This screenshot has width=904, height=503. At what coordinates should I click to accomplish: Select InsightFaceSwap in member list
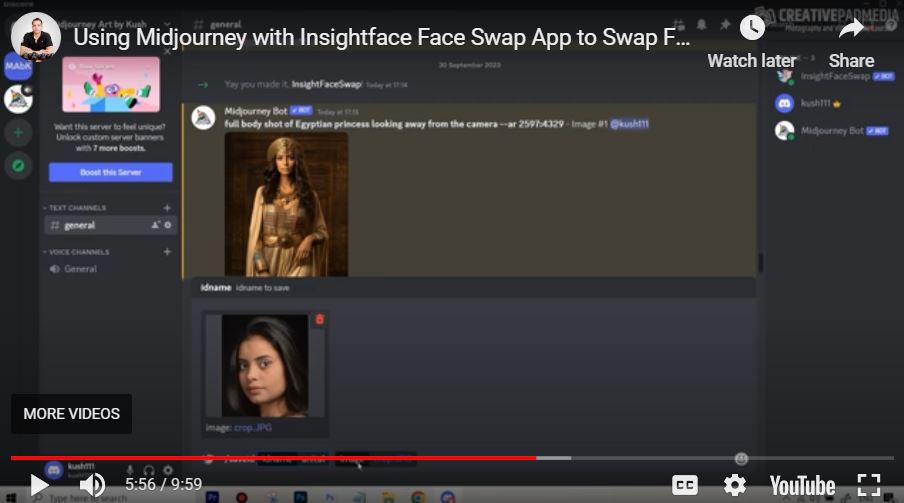(x=834, y=76)
